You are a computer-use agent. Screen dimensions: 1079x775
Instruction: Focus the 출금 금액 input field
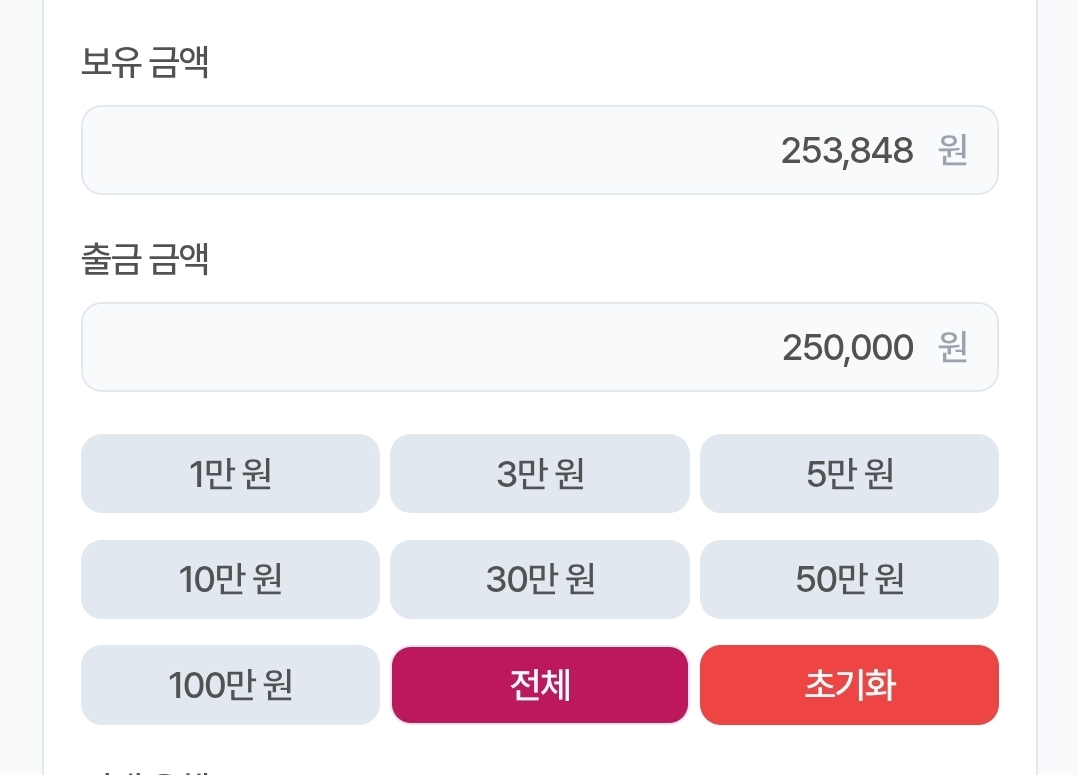(540, 347)
